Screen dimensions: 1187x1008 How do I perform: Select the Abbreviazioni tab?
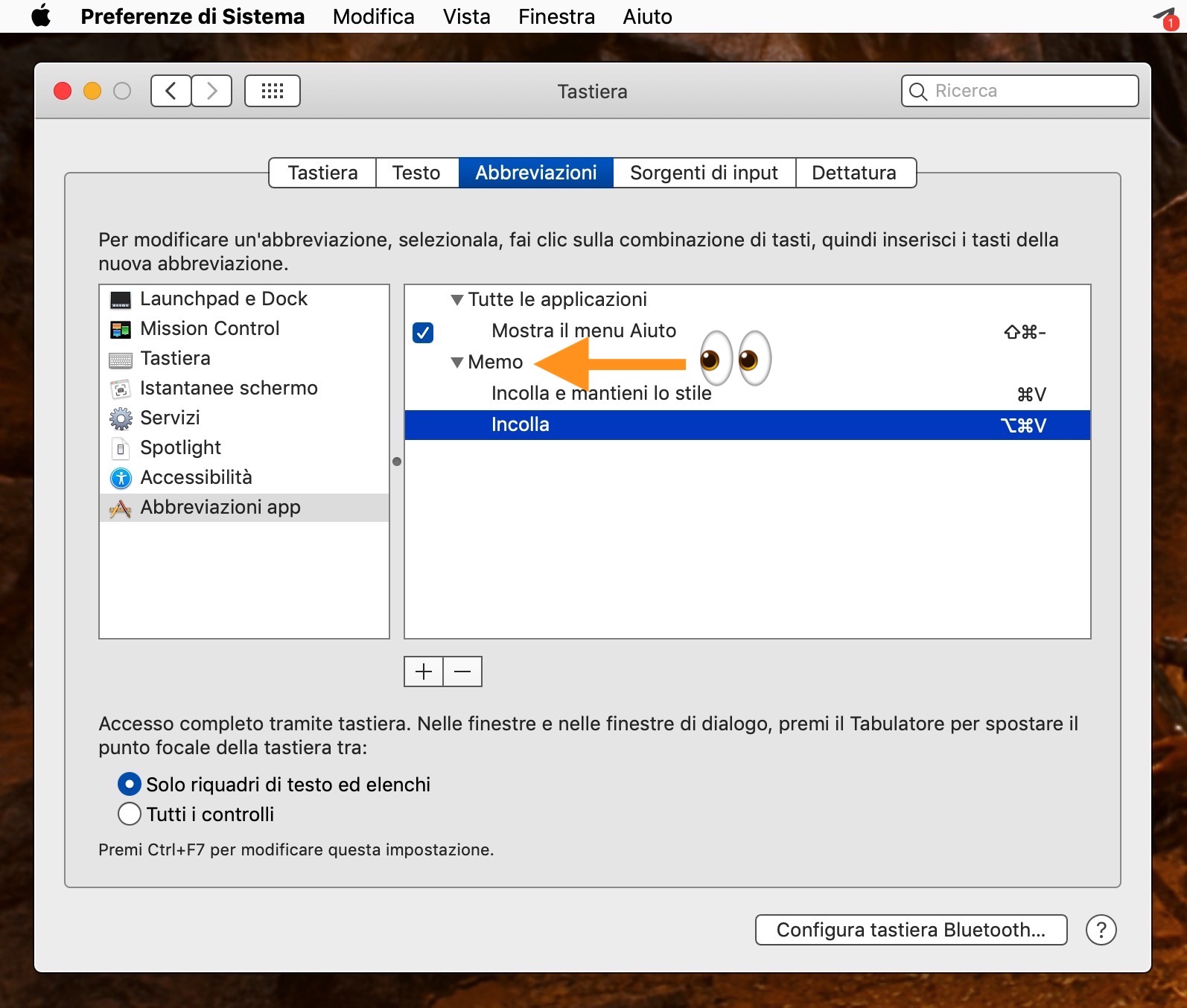pos(536,173)
